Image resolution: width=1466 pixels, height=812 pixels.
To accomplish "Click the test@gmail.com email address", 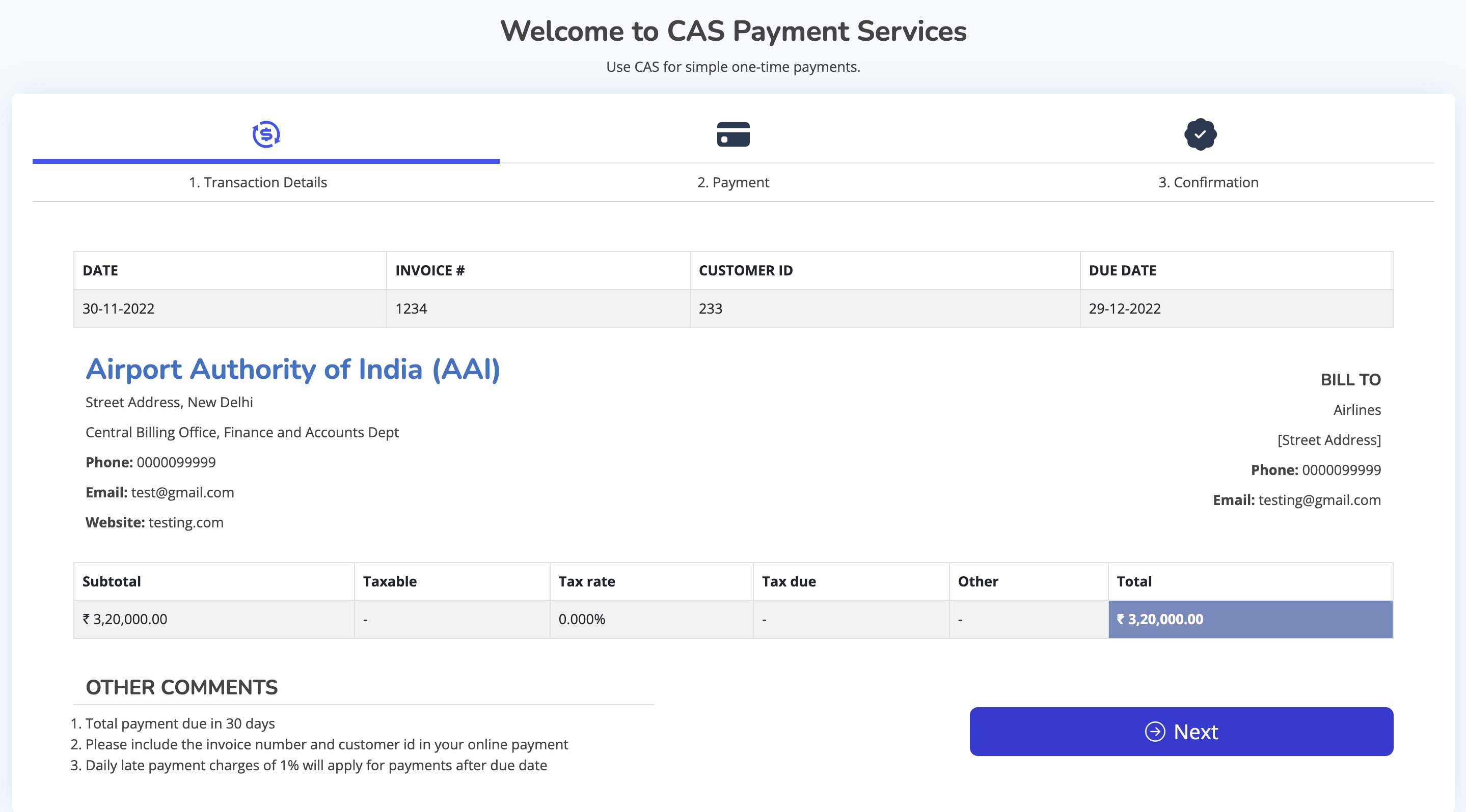I will 183,492.
